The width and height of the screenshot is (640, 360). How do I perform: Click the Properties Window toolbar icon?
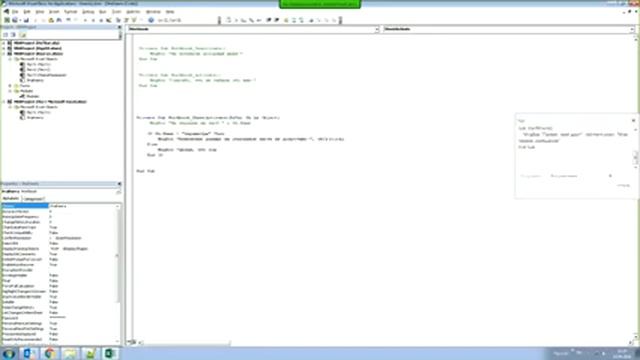pyautogui.click(x=126, y=20)
